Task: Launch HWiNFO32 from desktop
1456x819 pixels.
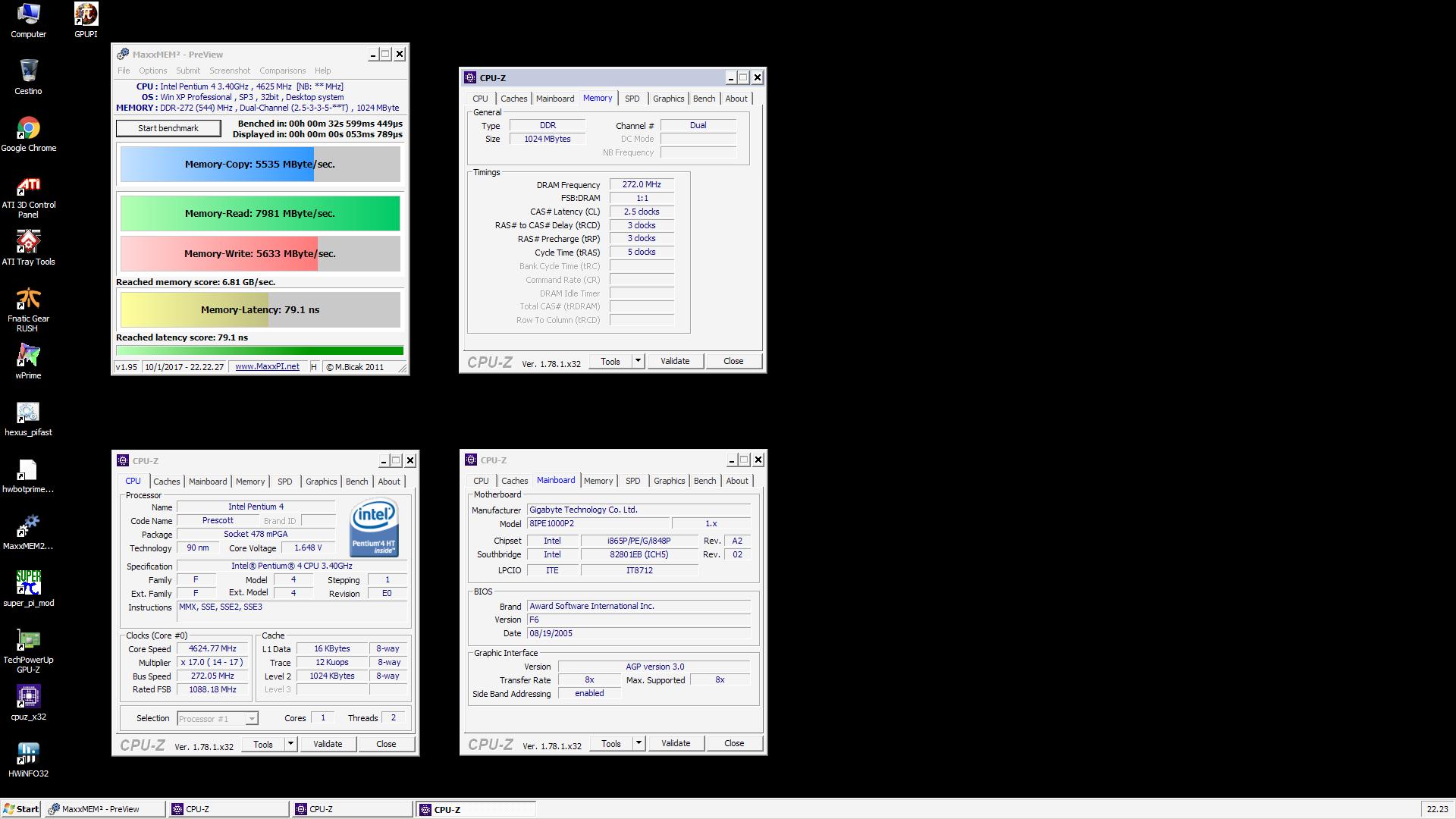Action: click(x=28, y=760)
